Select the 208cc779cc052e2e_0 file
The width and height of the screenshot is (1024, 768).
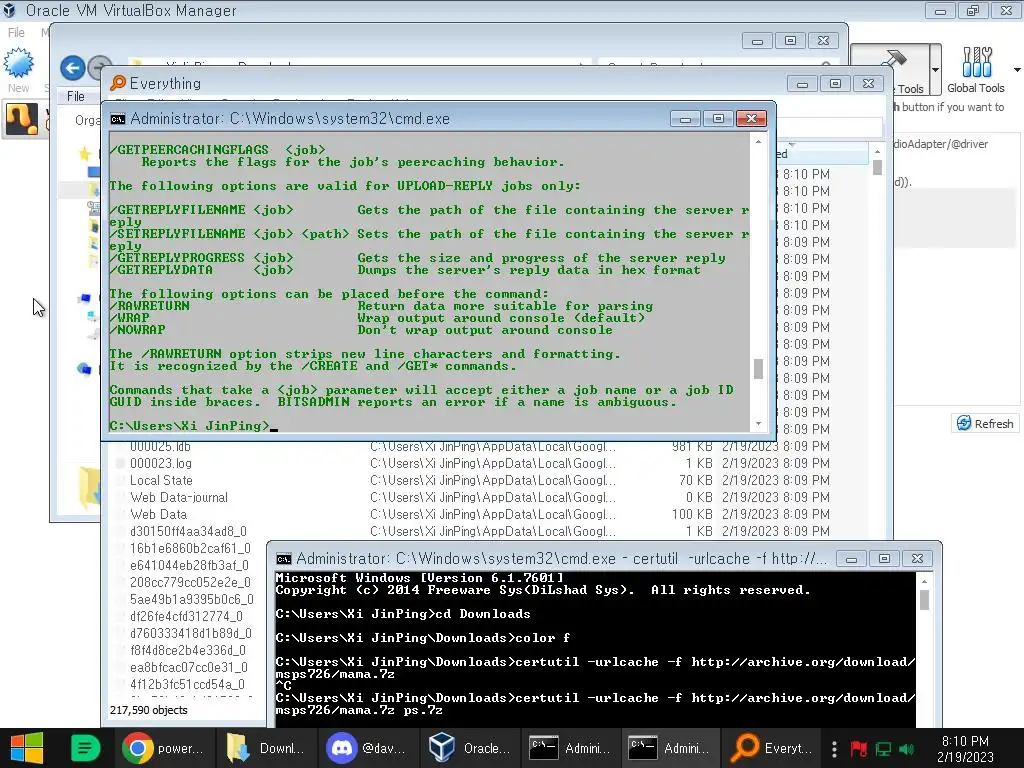190,582
